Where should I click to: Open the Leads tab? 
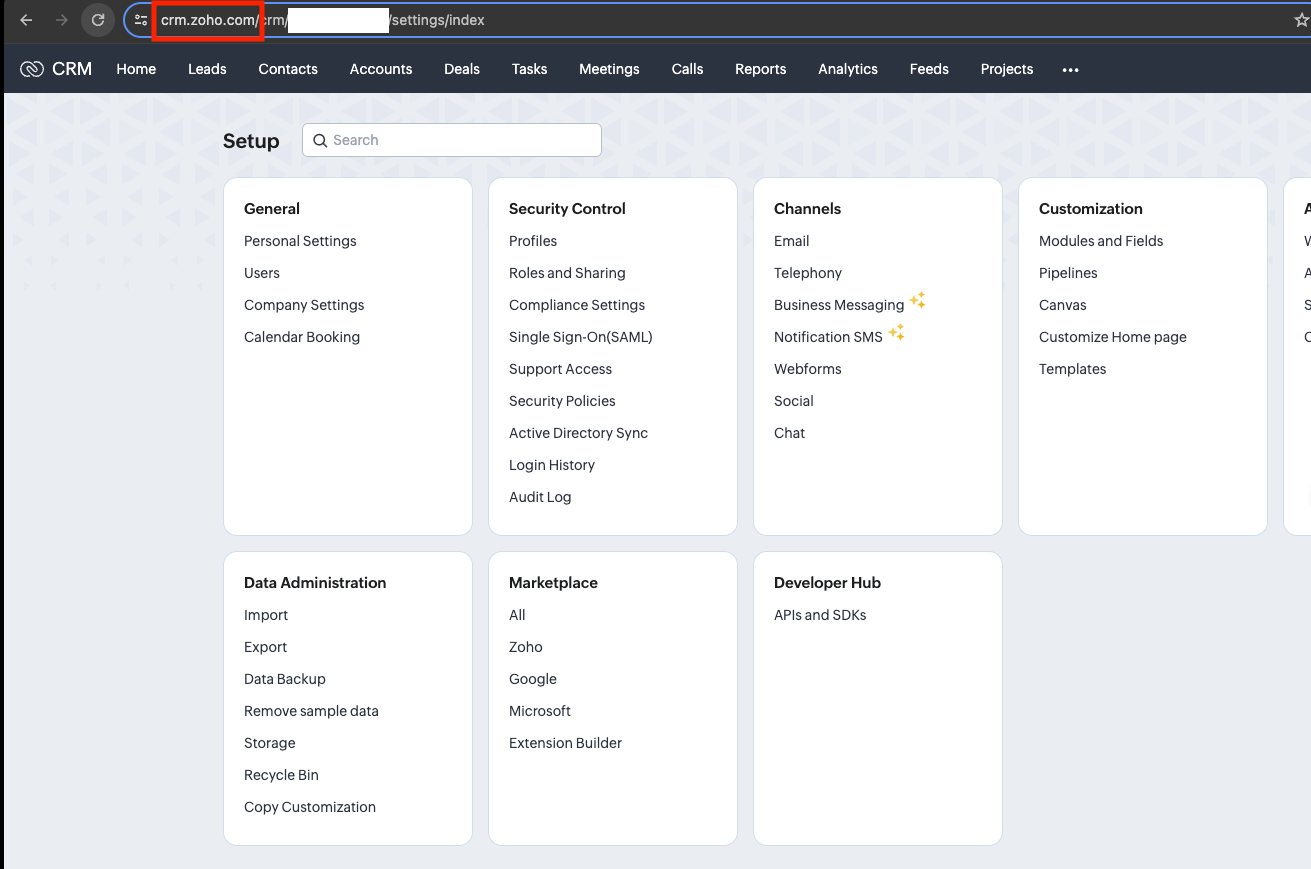207,69
